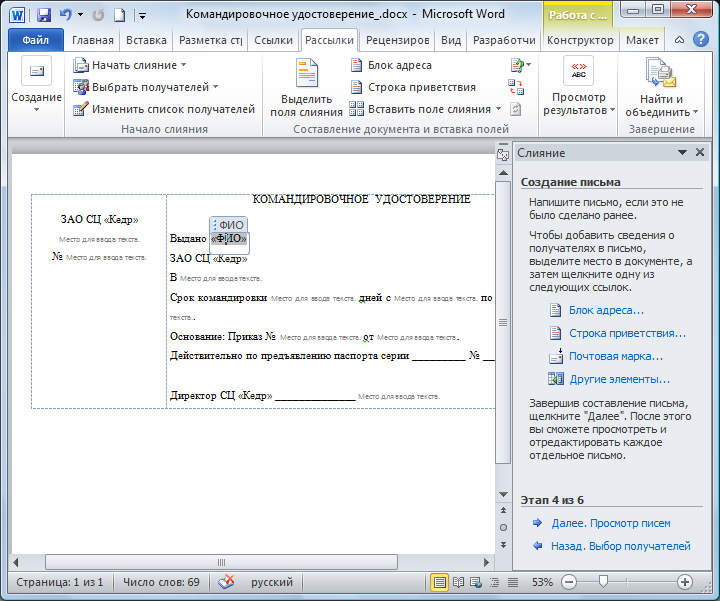Switch to the Главная ribbon tab
Viewport: 720px width, 601px height.
point(93,40)
